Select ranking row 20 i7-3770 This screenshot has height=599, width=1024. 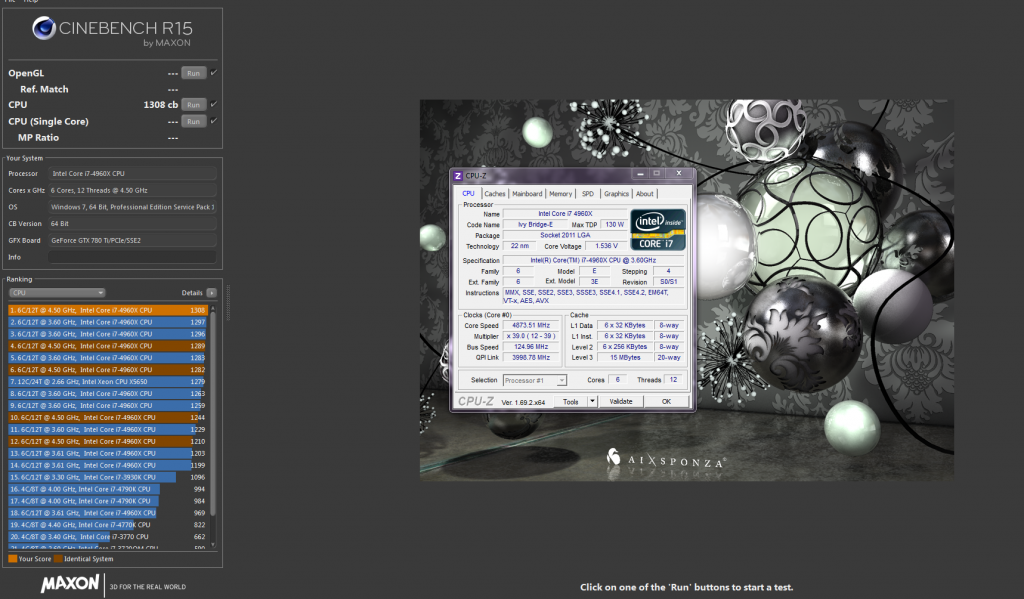point(108,536)
